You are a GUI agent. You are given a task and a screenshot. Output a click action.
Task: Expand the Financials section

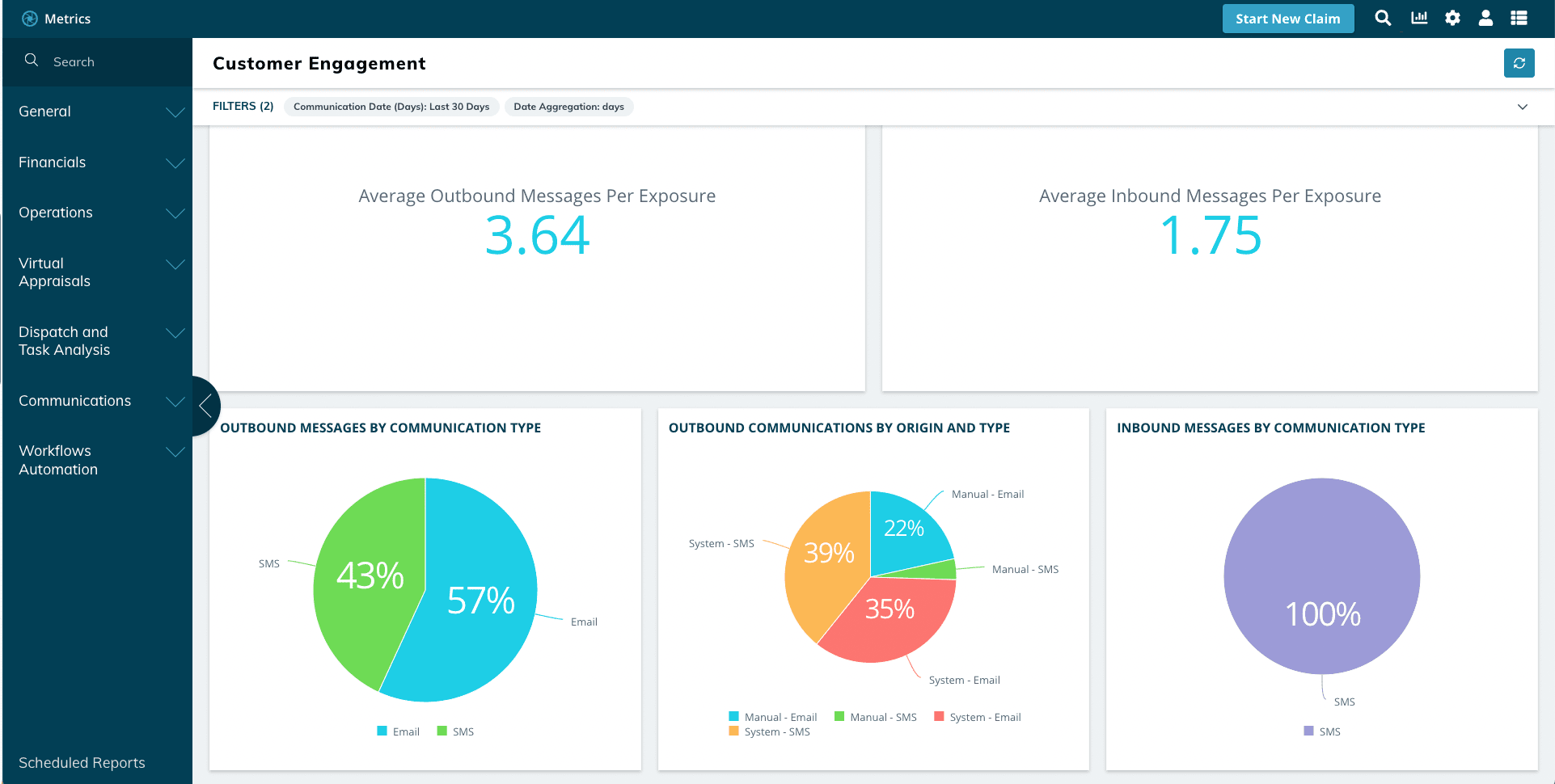pos(52,162)
